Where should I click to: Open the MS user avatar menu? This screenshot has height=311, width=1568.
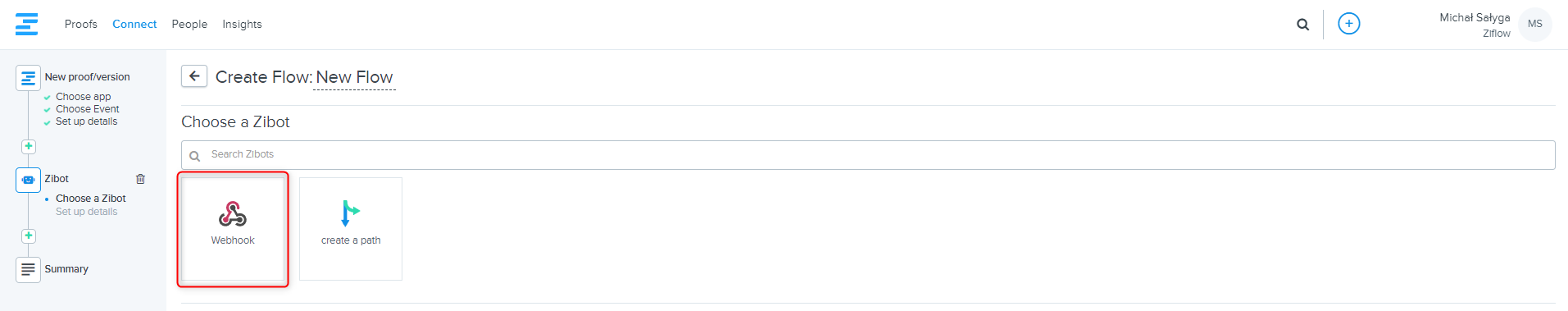(x=1534, y=24)
